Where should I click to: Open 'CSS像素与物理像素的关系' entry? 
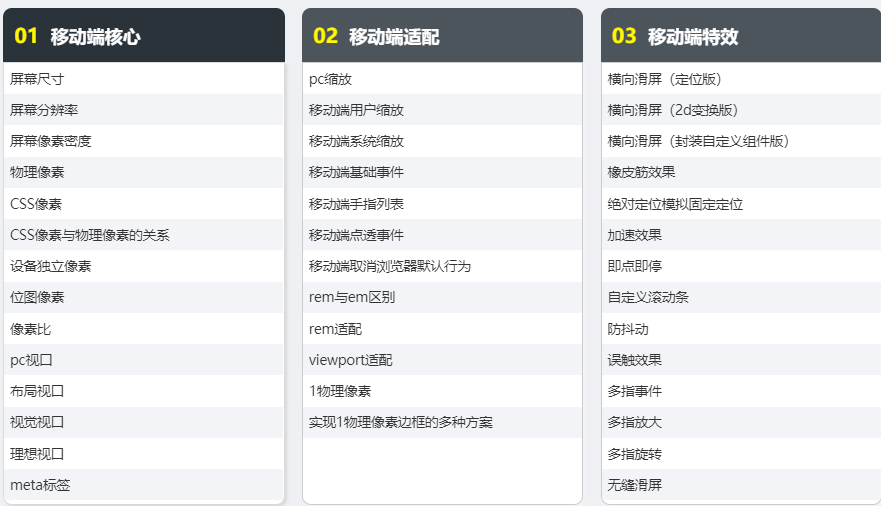pyautogui.click(x=144, y=235)
